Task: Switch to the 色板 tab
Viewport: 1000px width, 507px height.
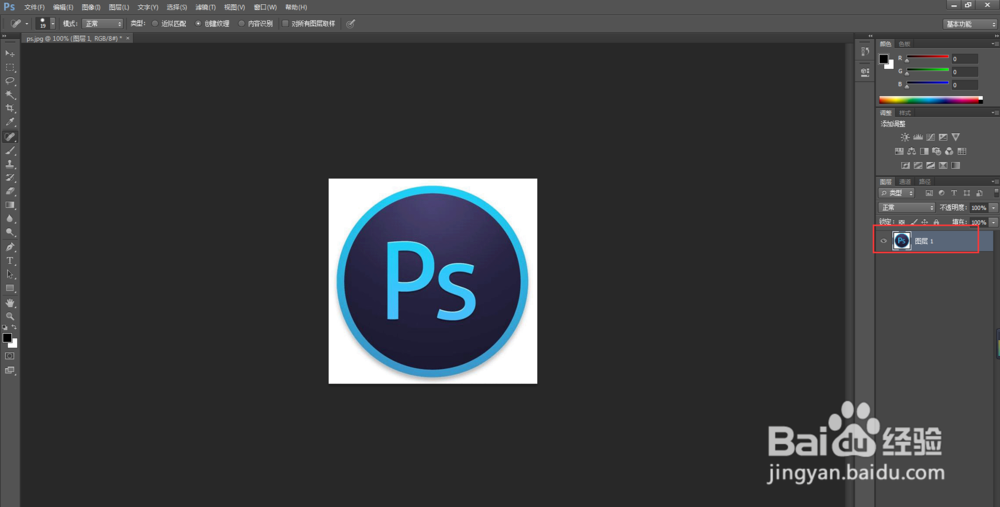Action: click(x=904, y=44)
